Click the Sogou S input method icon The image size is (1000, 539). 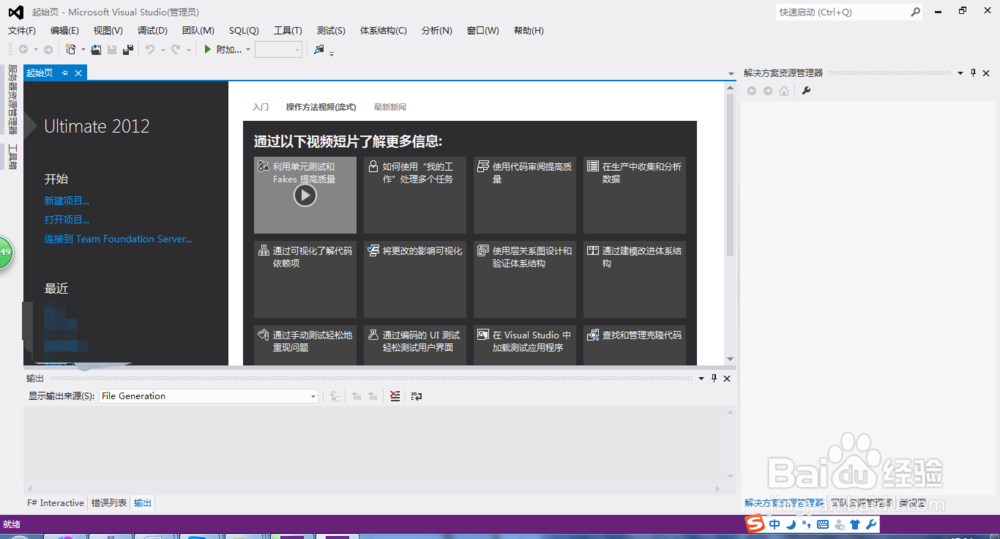(x=755, y=524)
